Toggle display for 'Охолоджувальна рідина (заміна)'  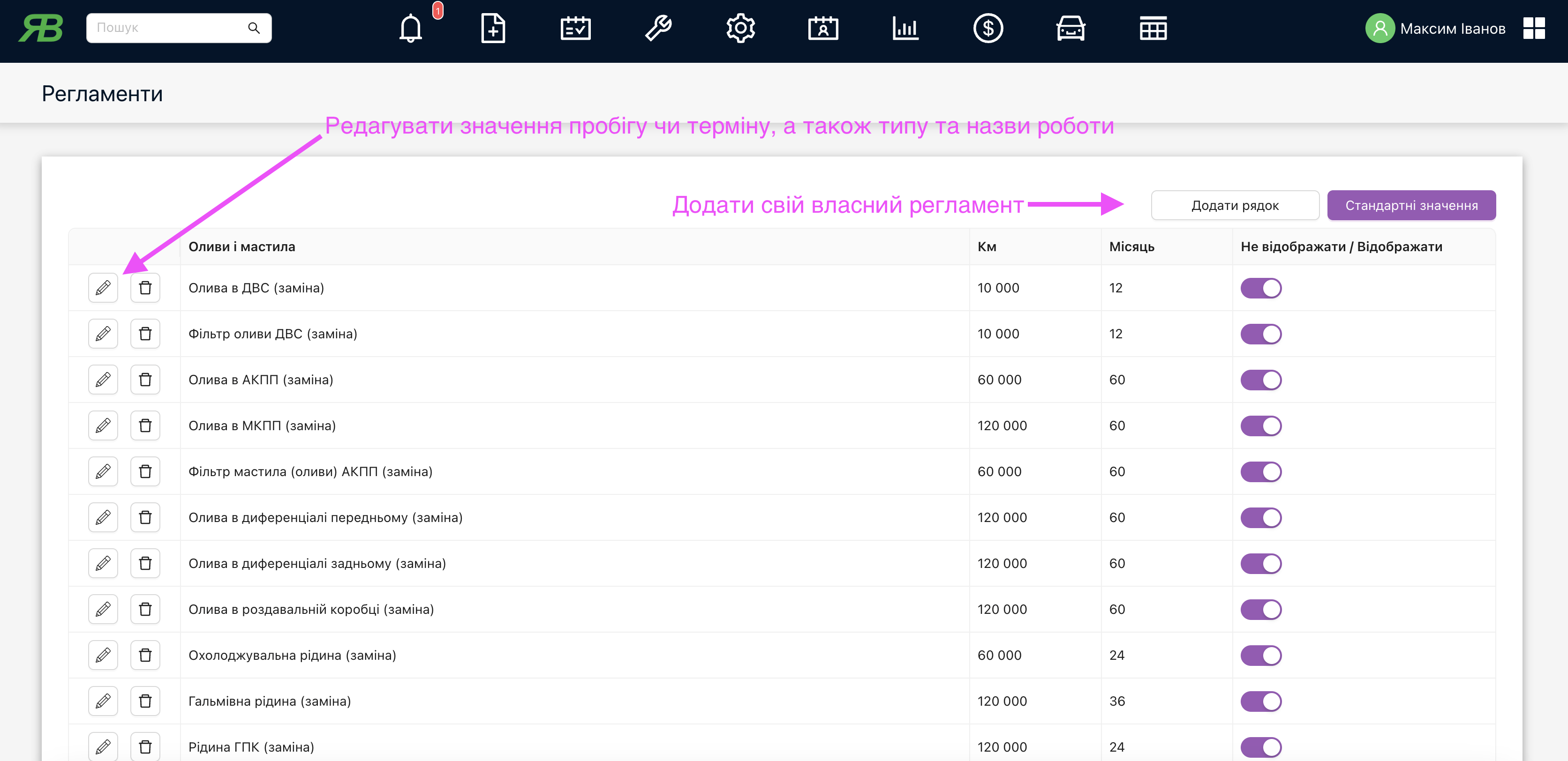tap(1260, 655)
